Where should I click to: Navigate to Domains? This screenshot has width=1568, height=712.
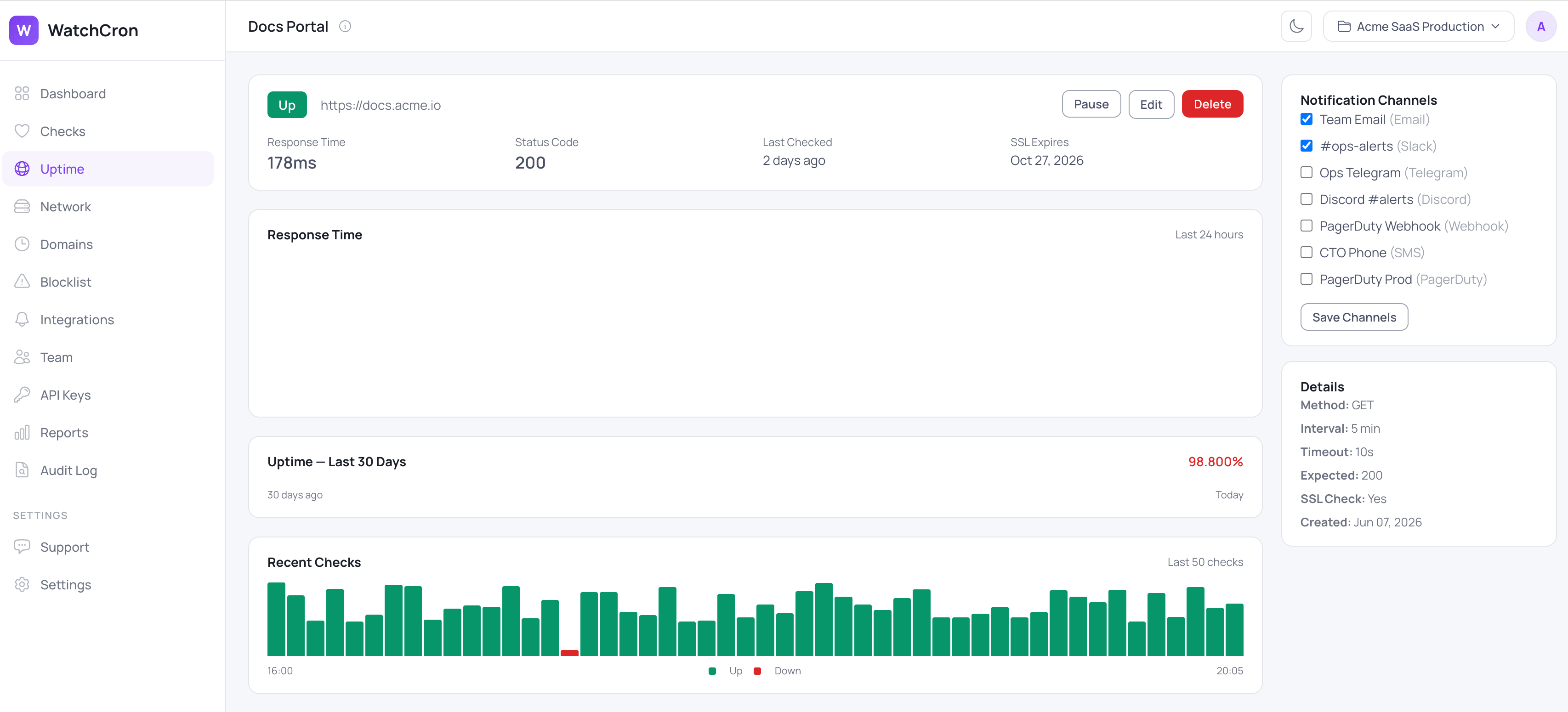[108, 244]
